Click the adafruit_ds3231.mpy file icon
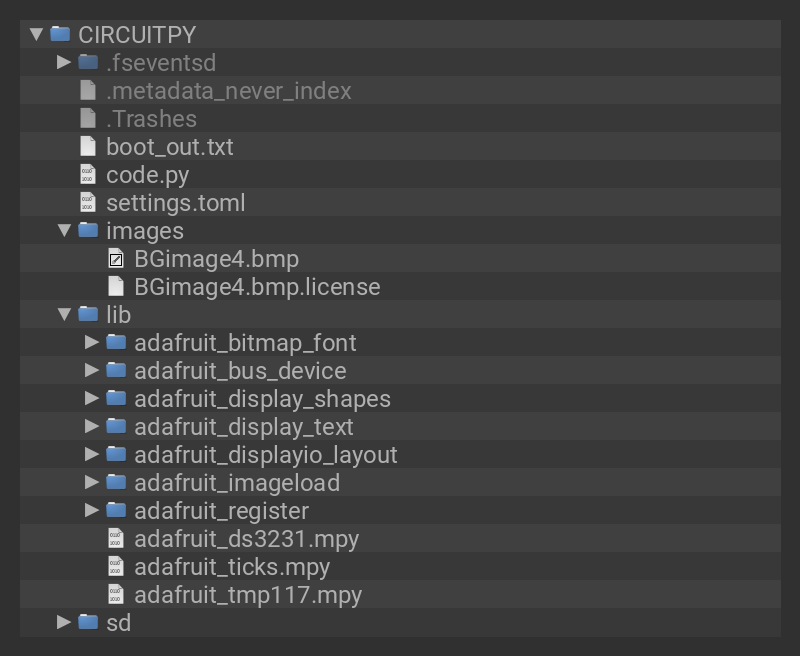 [x=116, y=539]
